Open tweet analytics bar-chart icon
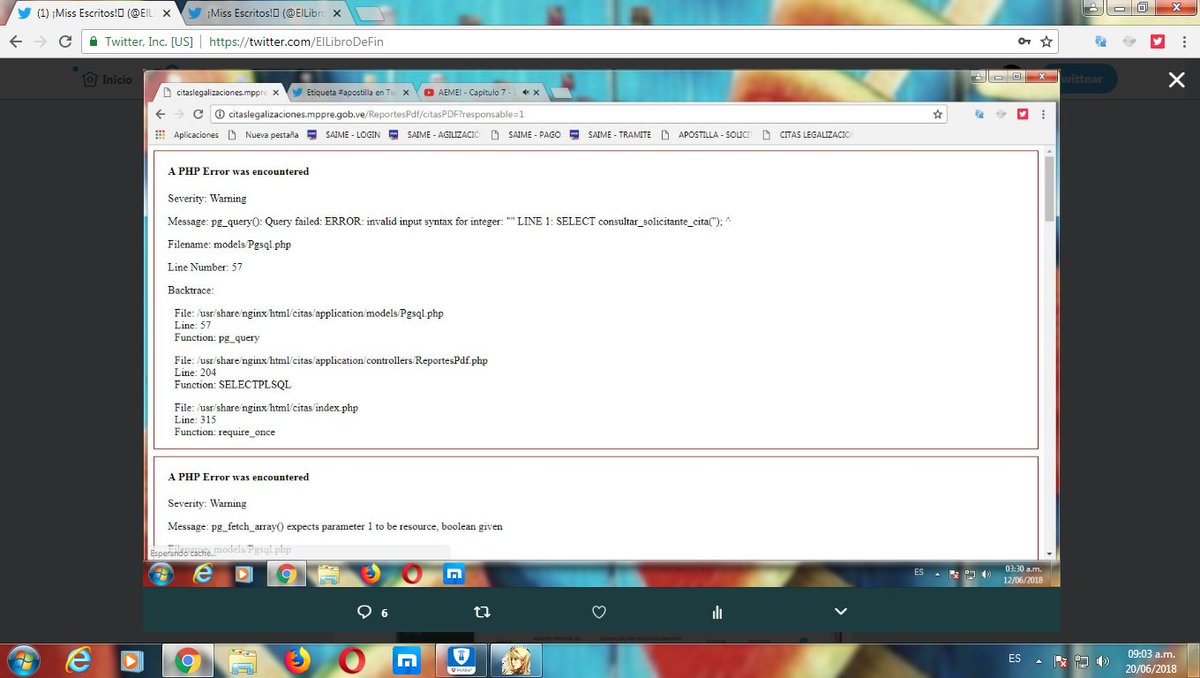 (717, 612)
